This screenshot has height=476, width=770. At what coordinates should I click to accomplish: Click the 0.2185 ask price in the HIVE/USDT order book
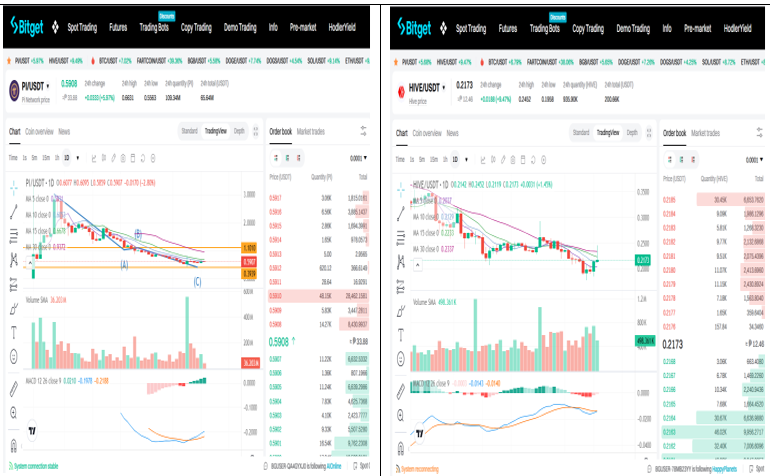tap(669, 199)
